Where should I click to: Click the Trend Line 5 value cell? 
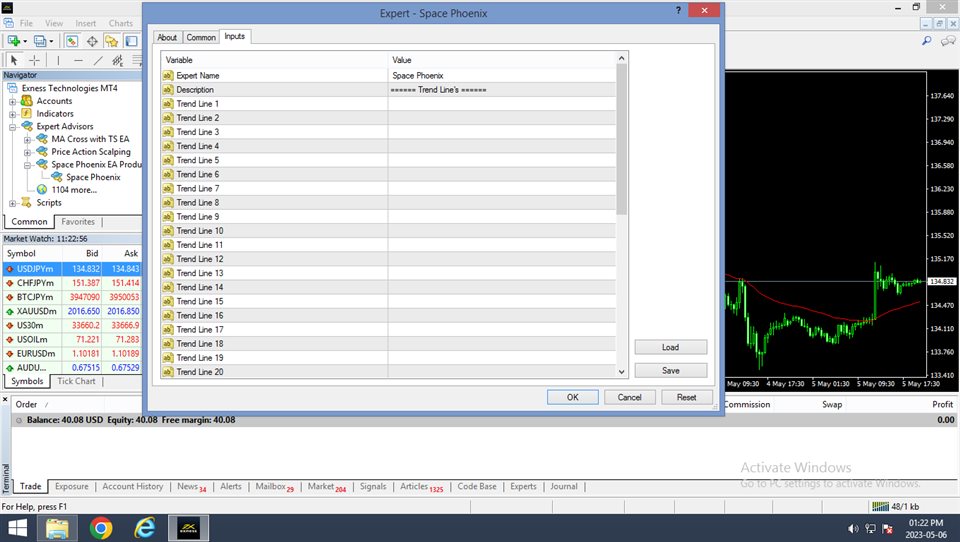pyautogui.click(x=501, y=160)
